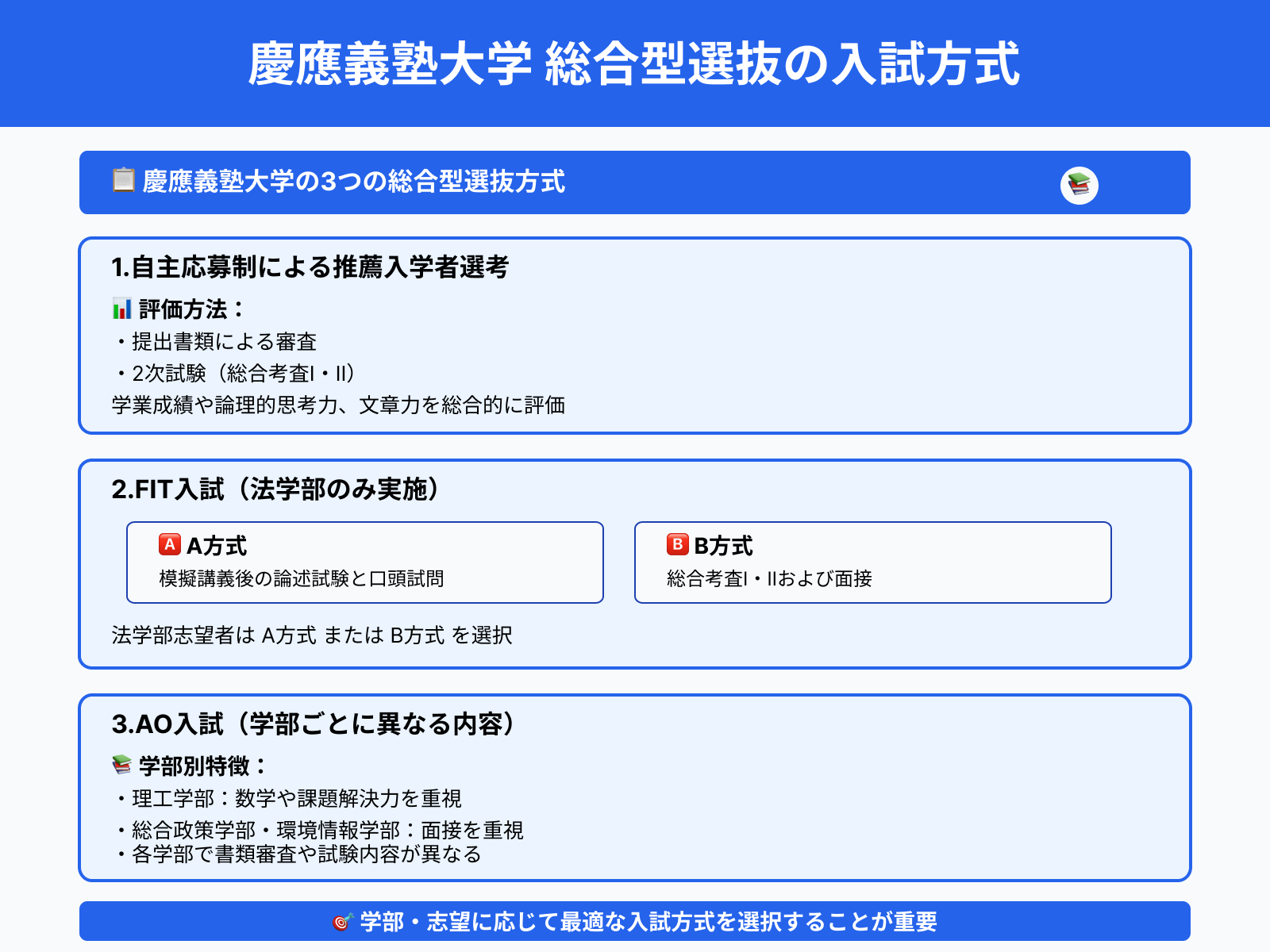
Task: Click the round books icon in the blue header bar
Action: tap(1079, 186)
